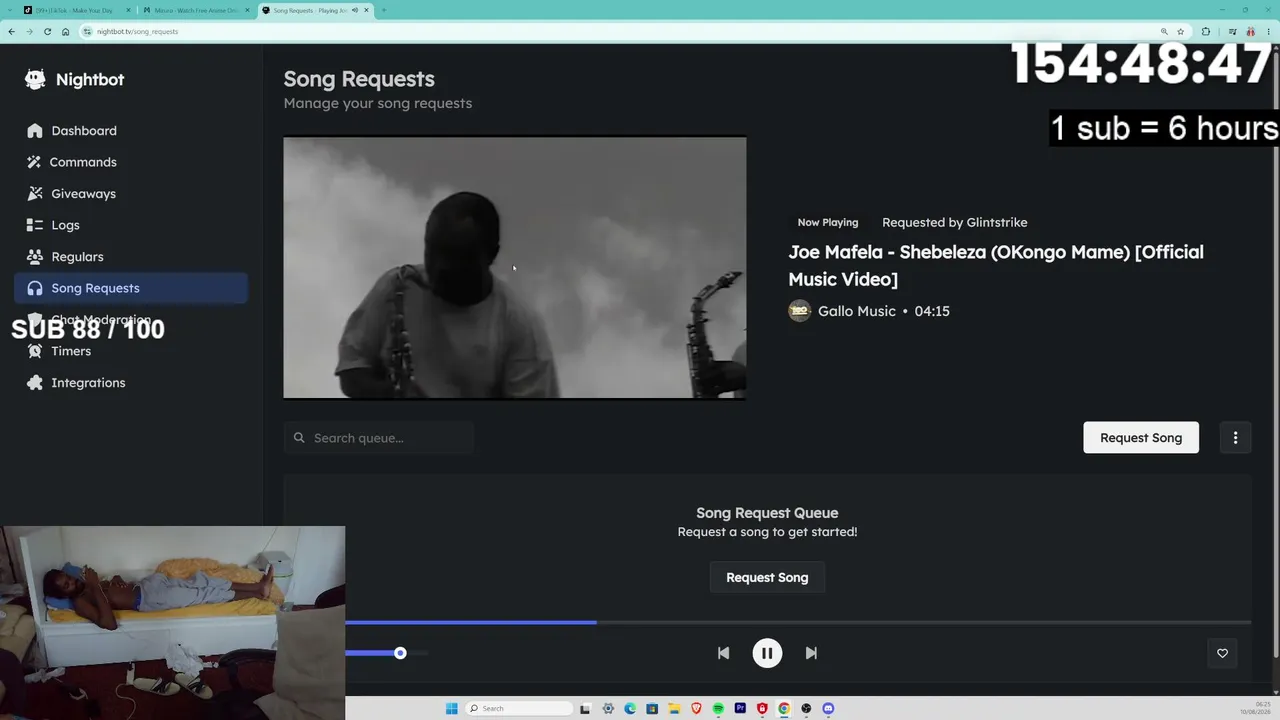Open the tab search dropdown arrow
This screenshot has height=720, width=1280.
(x=8, y=10)
